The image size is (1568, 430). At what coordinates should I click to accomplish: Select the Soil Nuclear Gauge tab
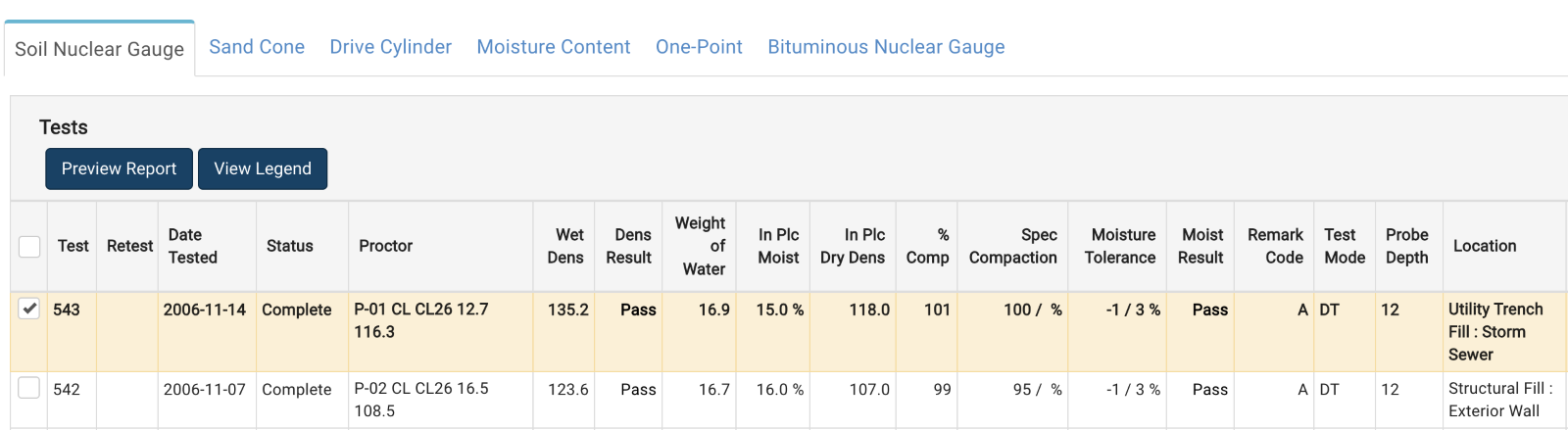click(x=99, y=49)
